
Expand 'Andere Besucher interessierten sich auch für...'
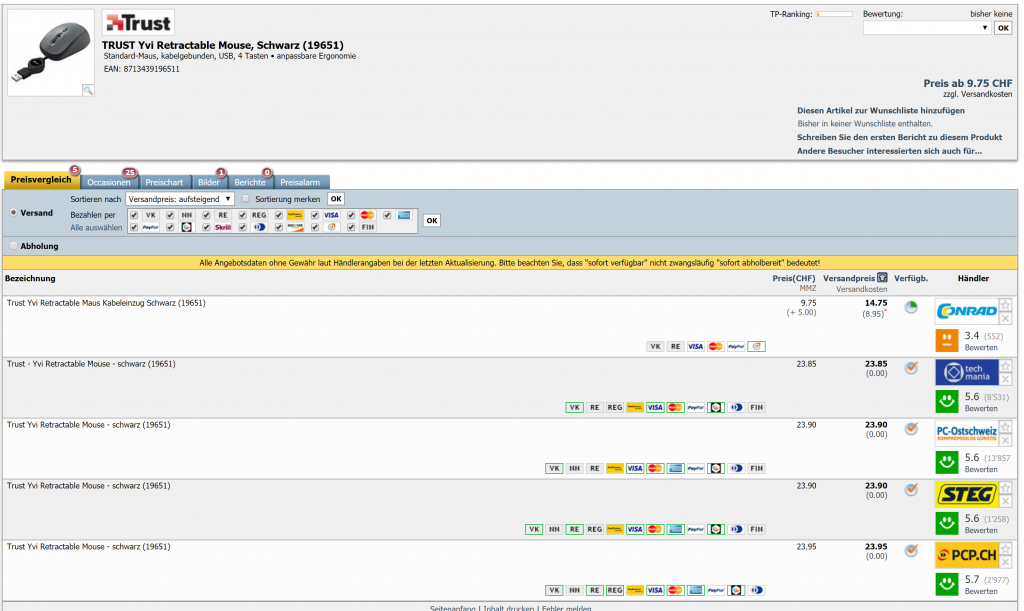pos(889,151)
